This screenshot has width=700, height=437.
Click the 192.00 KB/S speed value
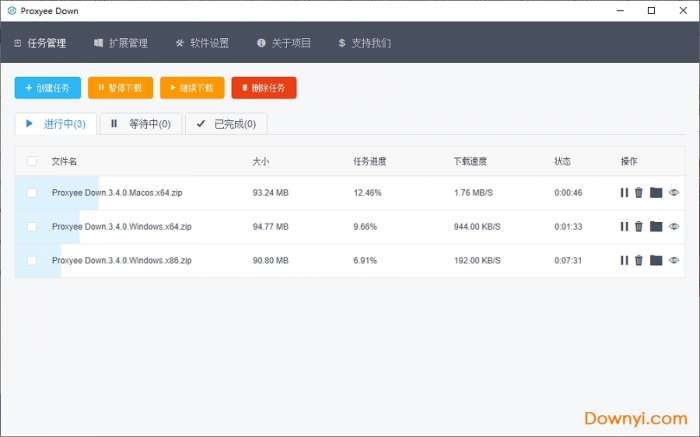pos(477,260)
